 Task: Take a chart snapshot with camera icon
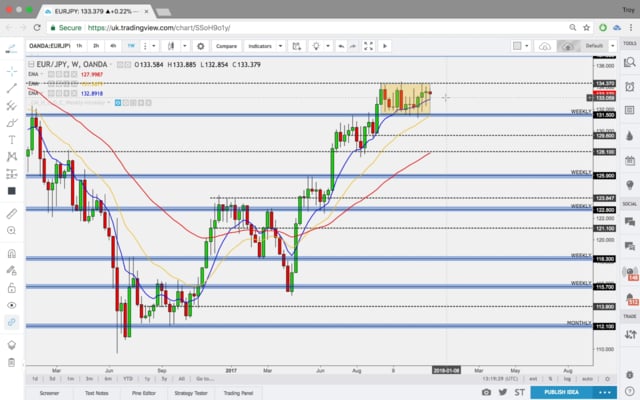[486, 392]
